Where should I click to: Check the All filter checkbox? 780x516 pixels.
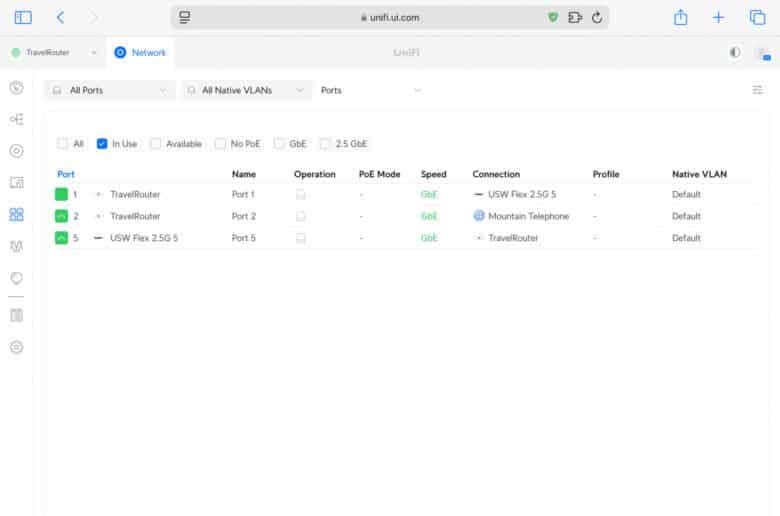pos(62,144)
